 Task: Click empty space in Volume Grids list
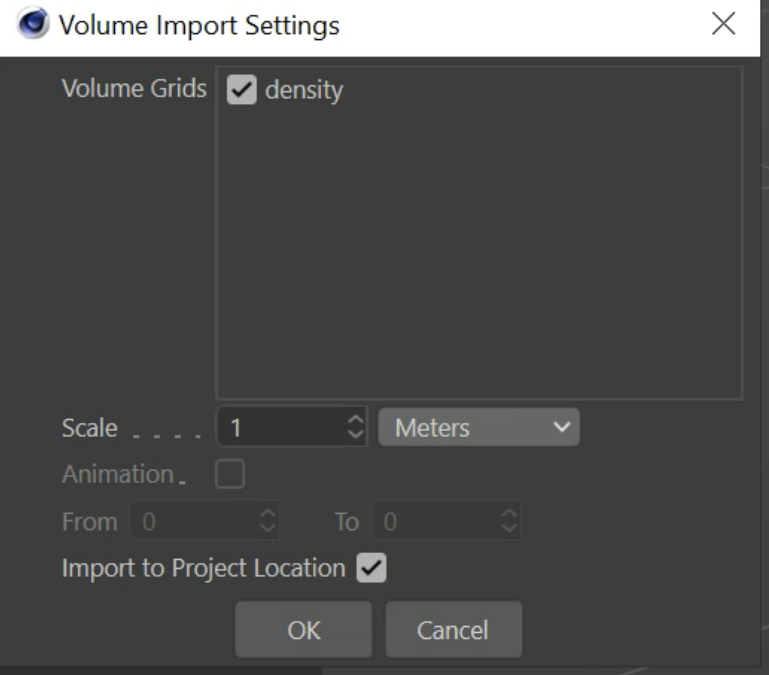[478, 250]
